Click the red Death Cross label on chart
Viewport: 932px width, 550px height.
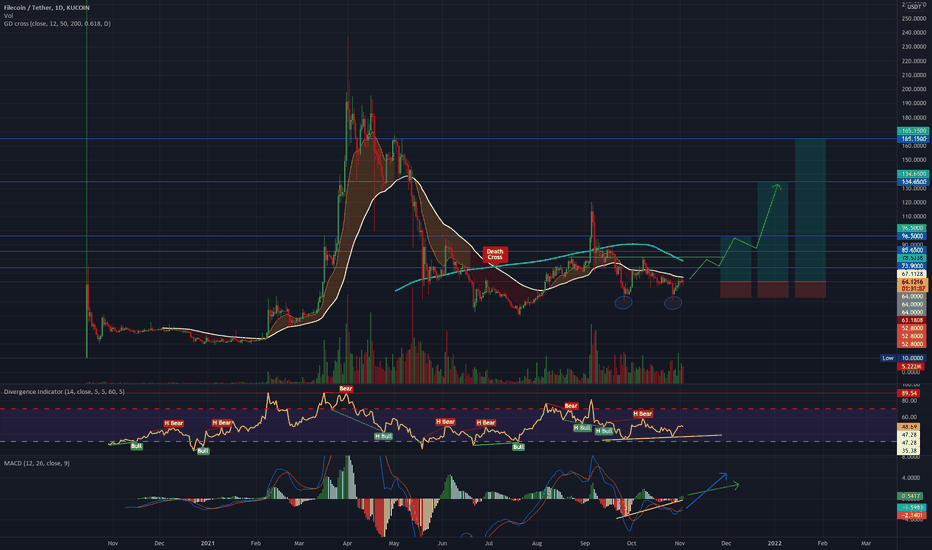495,254
